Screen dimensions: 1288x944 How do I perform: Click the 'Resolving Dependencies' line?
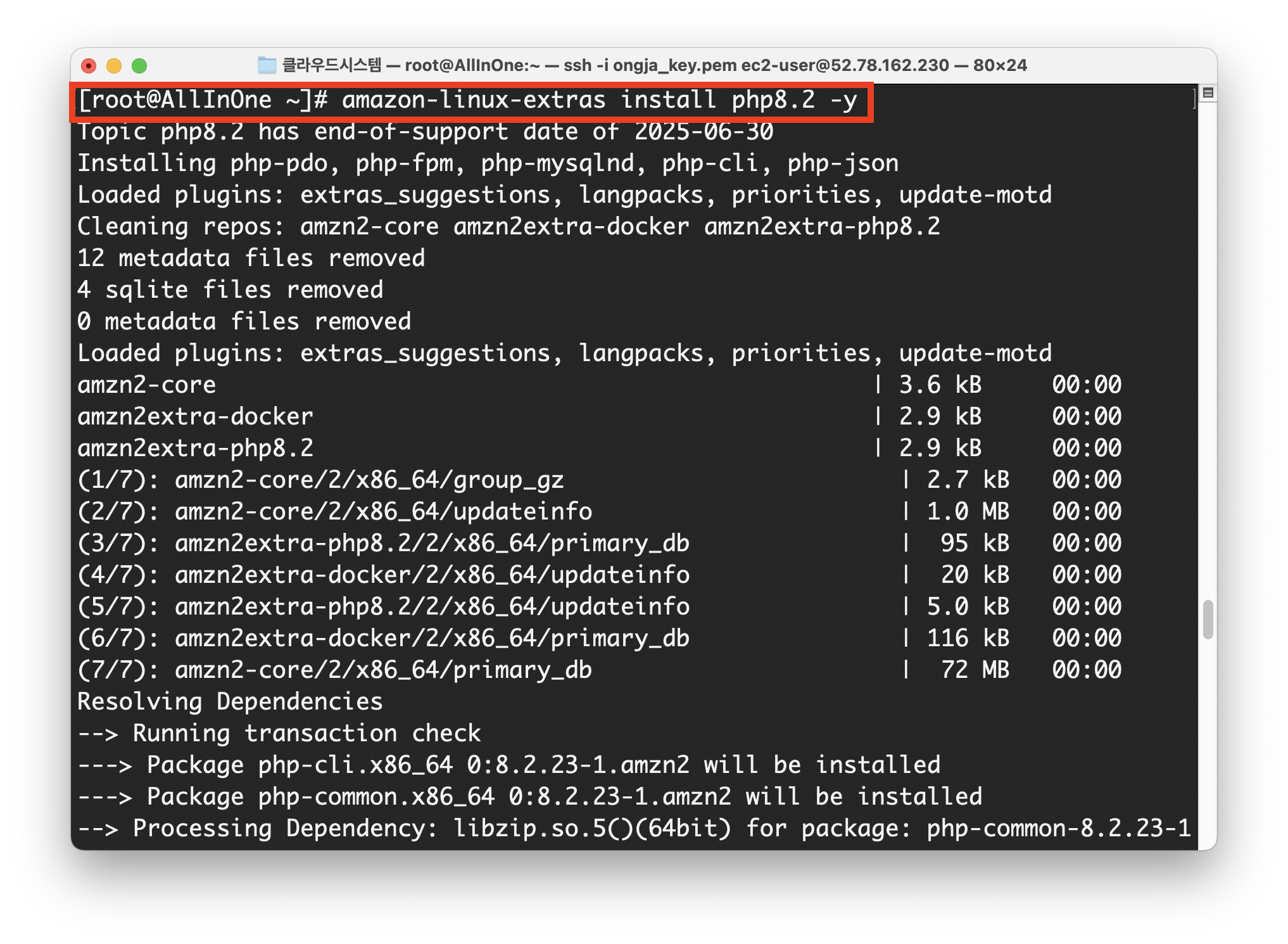coord(230,702)
